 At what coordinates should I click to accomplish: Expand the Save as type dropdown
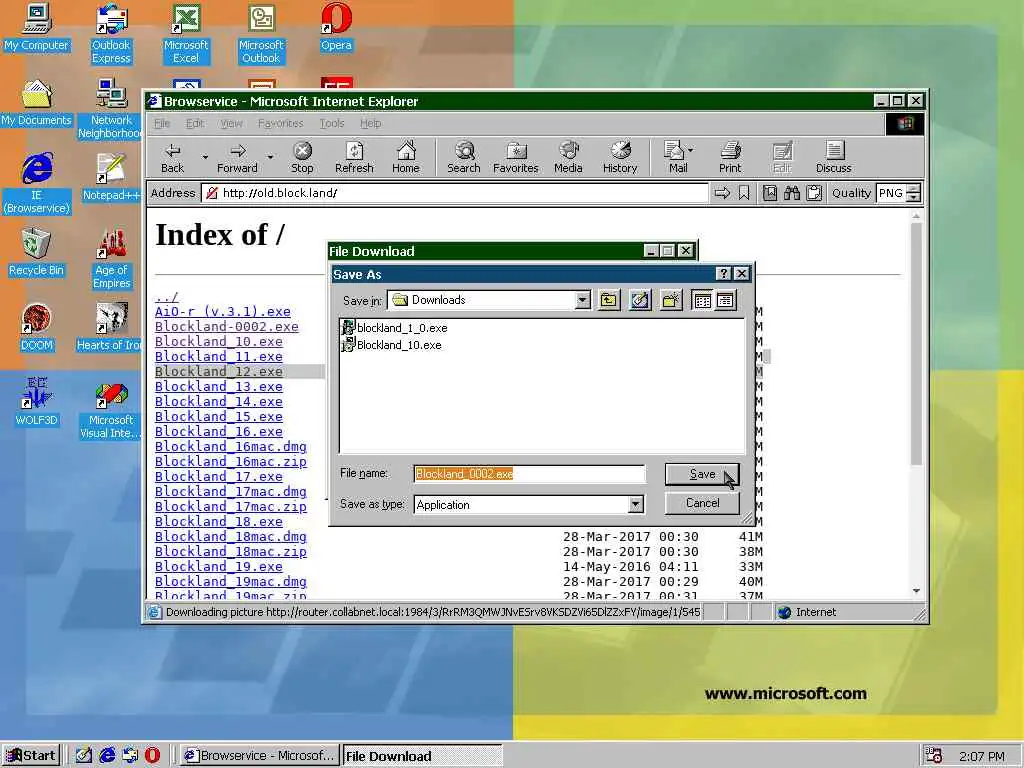pos(635,504)
